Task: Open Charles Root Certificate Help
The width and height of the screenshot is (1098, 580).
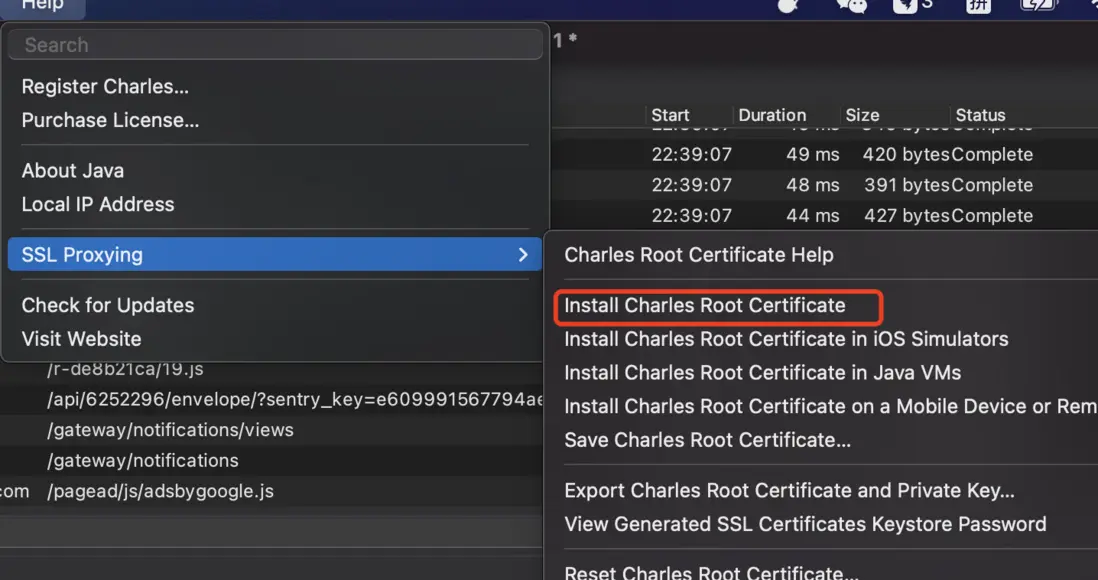Action: click(699, 255)
